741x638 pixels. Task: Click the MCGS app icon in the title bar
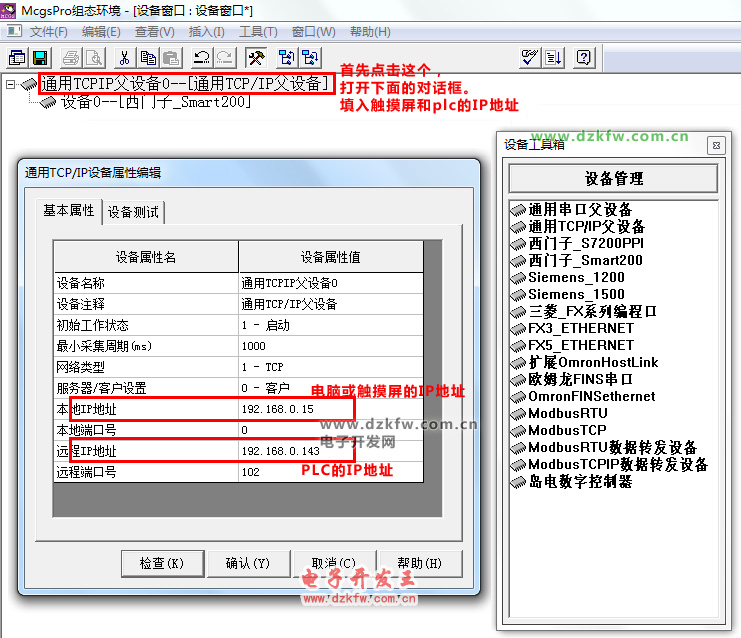coord(8,10)
